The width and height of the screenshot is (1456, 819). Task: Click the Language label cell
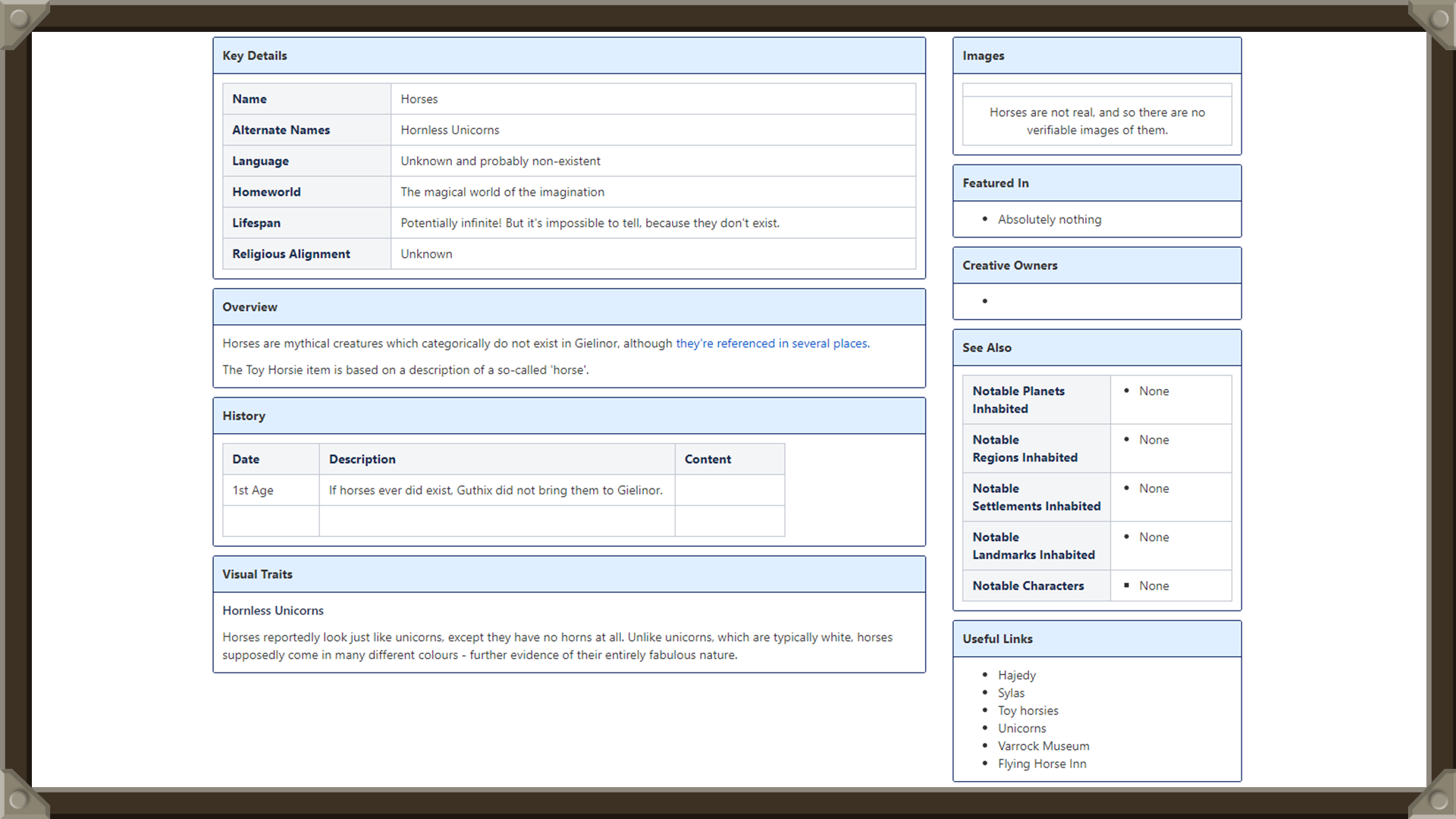pyautogui.click(x=306, y=161)
